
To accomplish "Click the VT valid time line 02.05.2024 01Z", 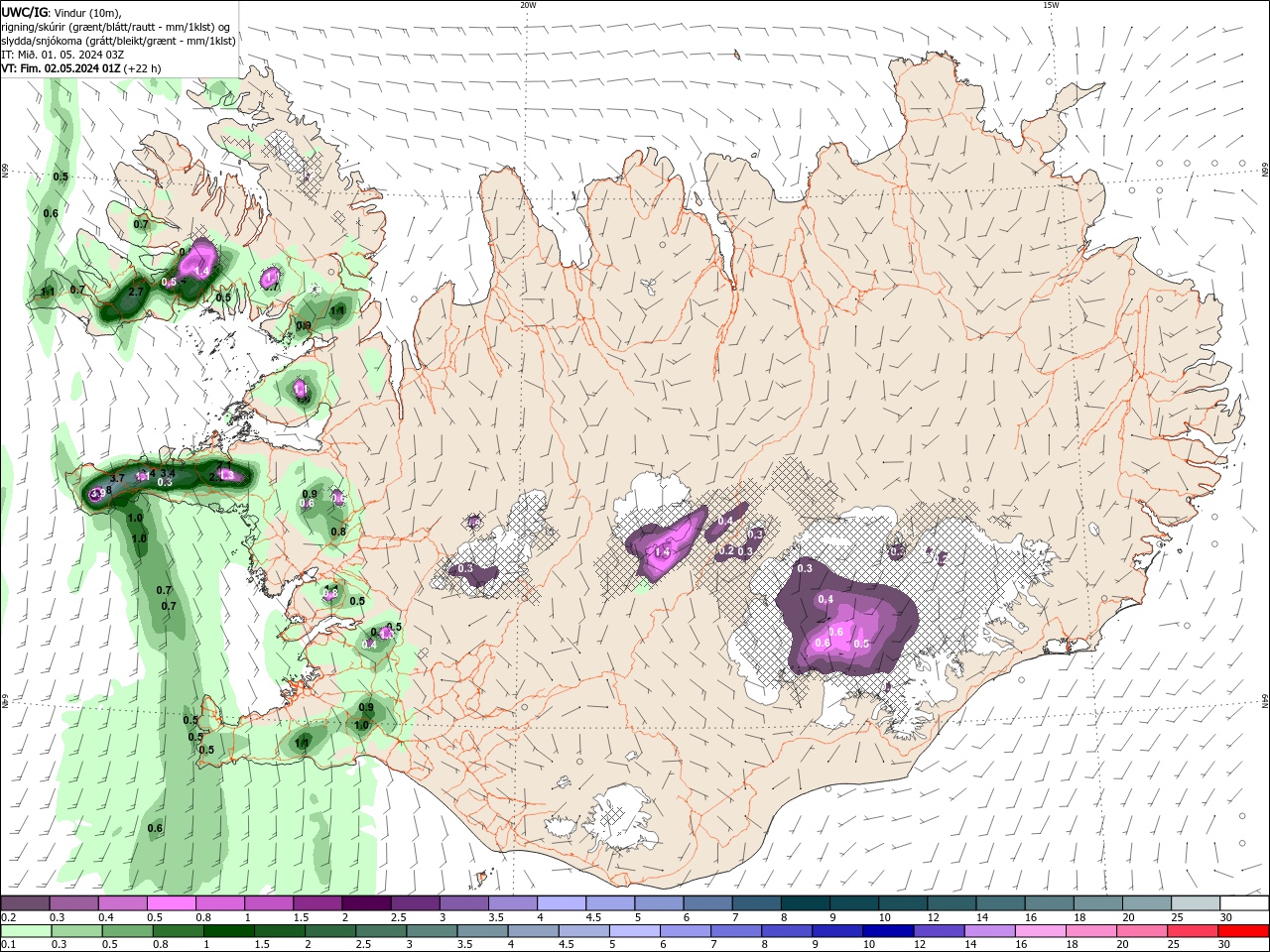I will tap(61, 68).
